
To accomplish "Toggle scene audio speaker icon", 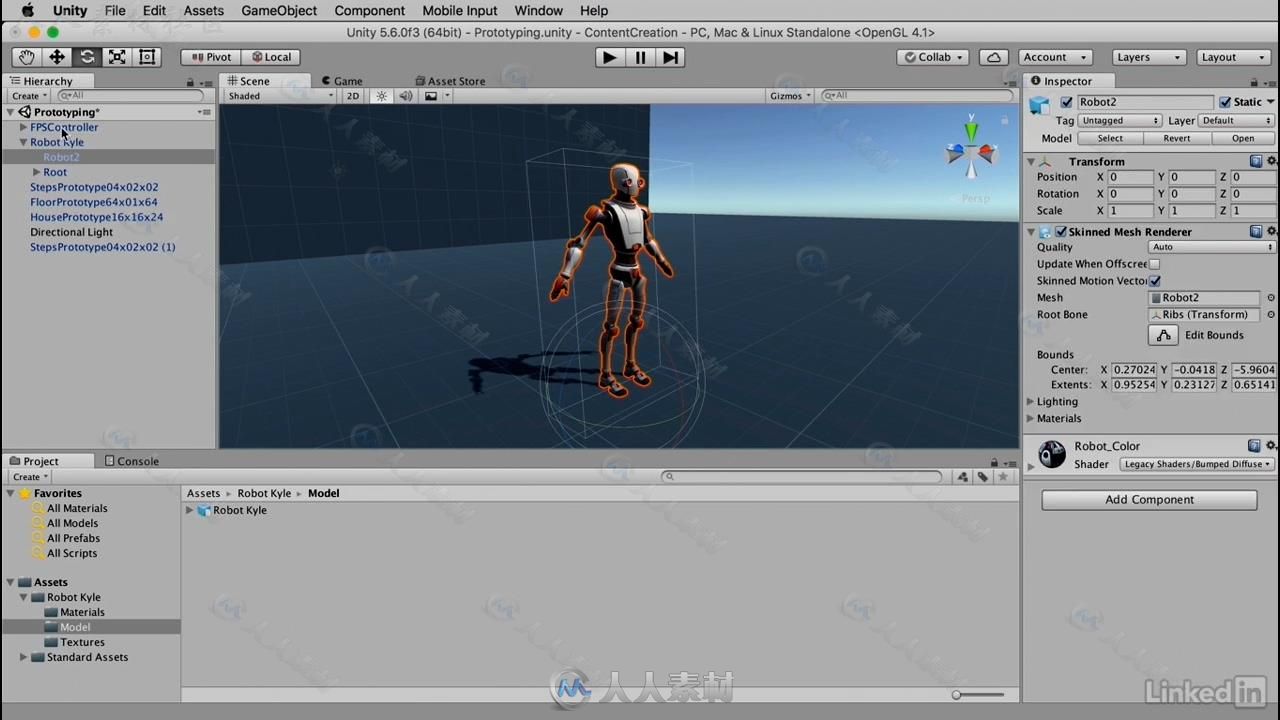I will pyautogui.click(x=405, y=96).
